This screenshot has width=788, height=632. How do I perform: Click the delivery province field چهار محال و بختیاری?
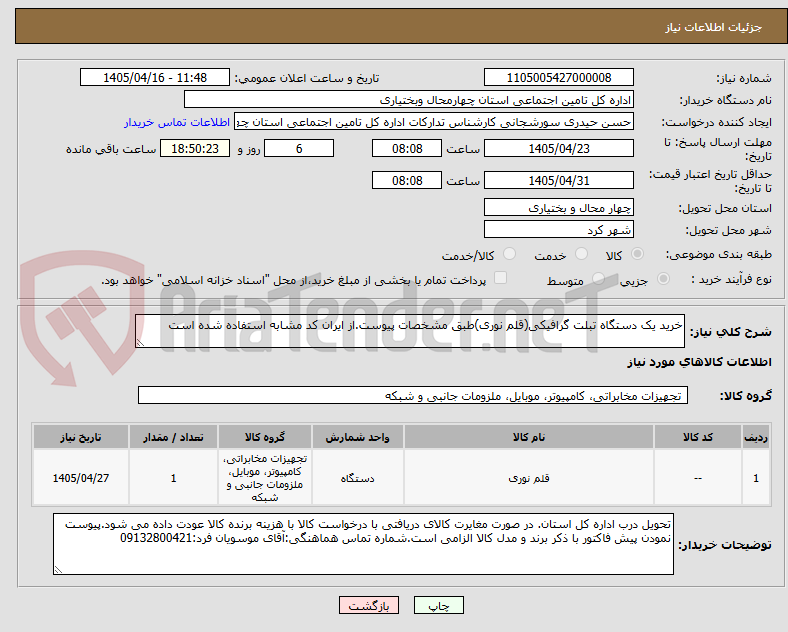click(x=558, y=207)
